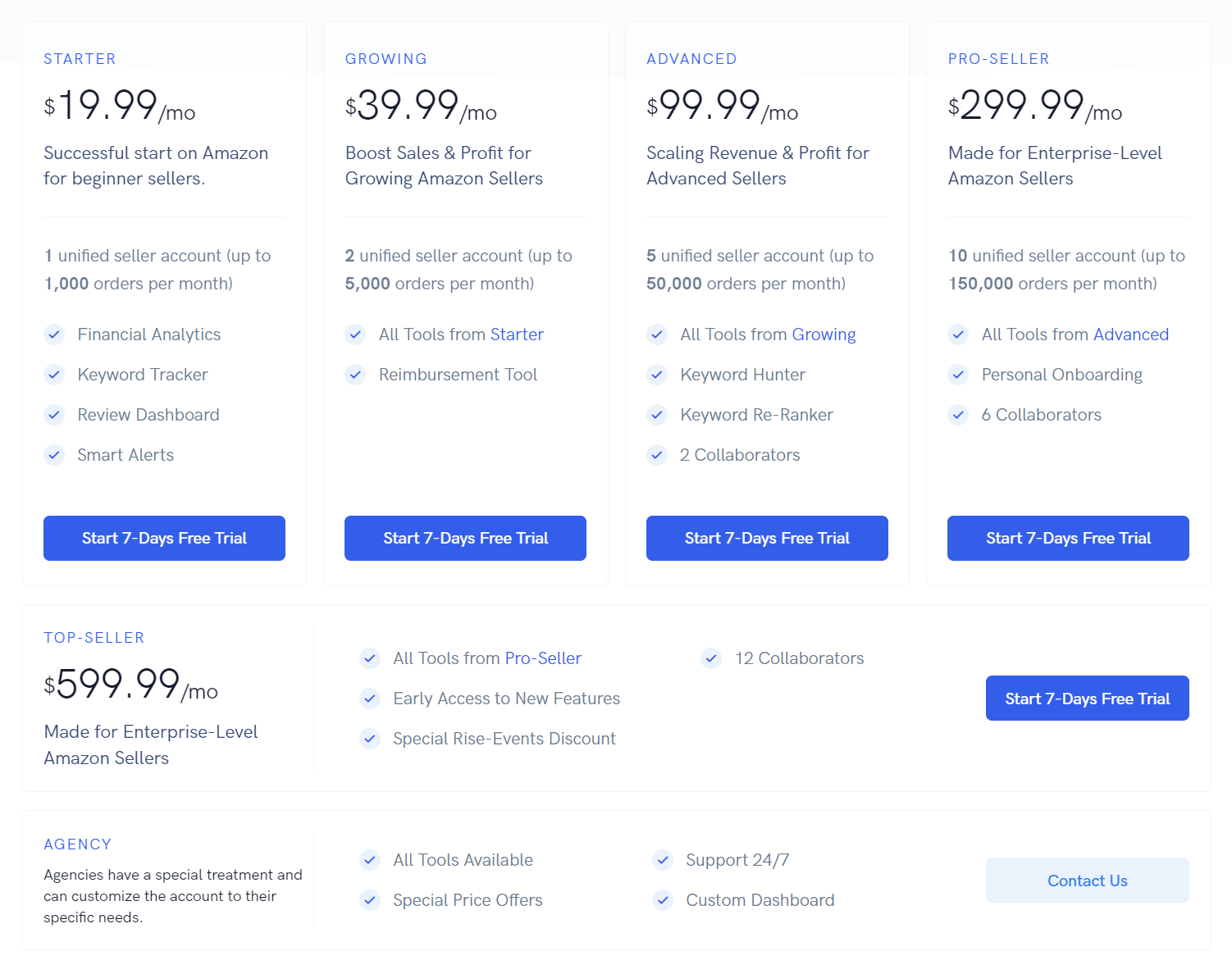Select the AGENCY section heading

tap(78, 844)
